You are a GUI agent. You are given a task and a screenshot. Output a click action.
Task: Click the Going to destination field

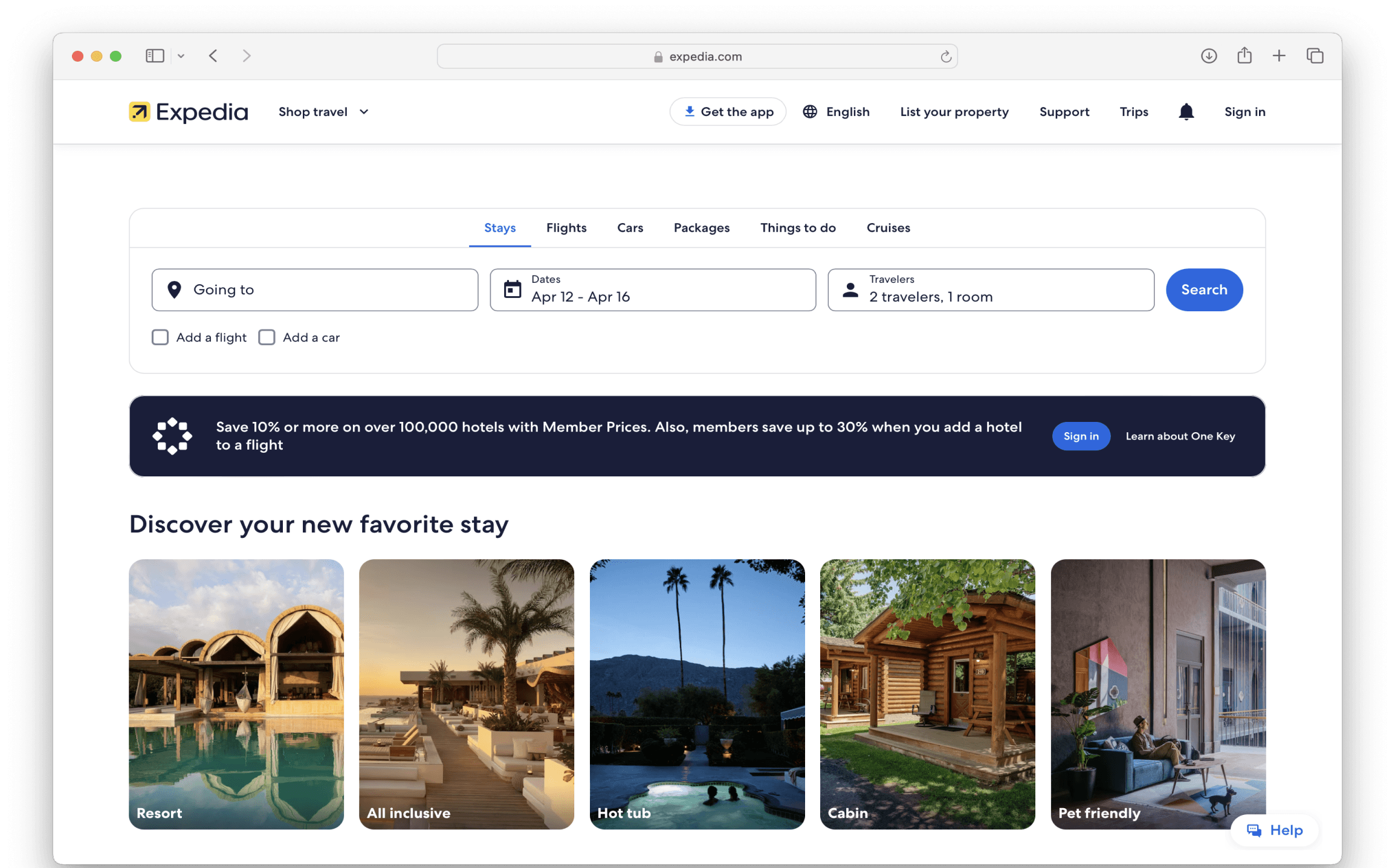click(314, 290)
